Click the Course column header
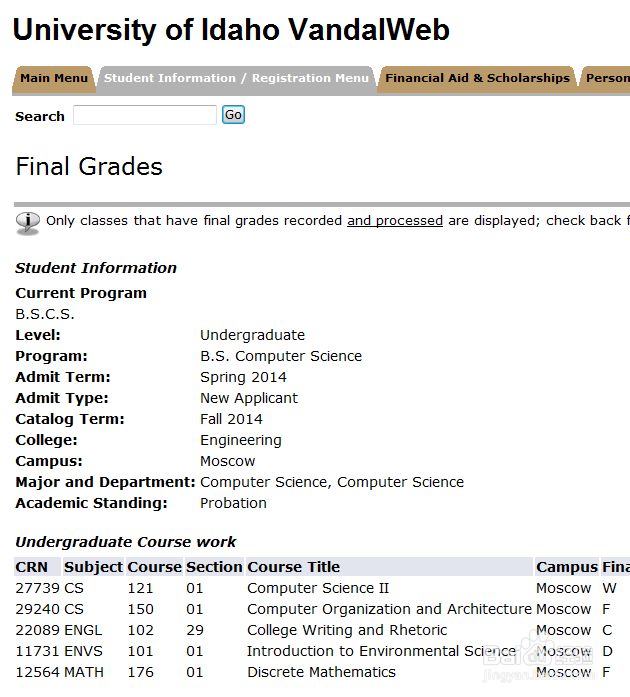This screenshot has width=630, height=697. [x=154, y=567]
